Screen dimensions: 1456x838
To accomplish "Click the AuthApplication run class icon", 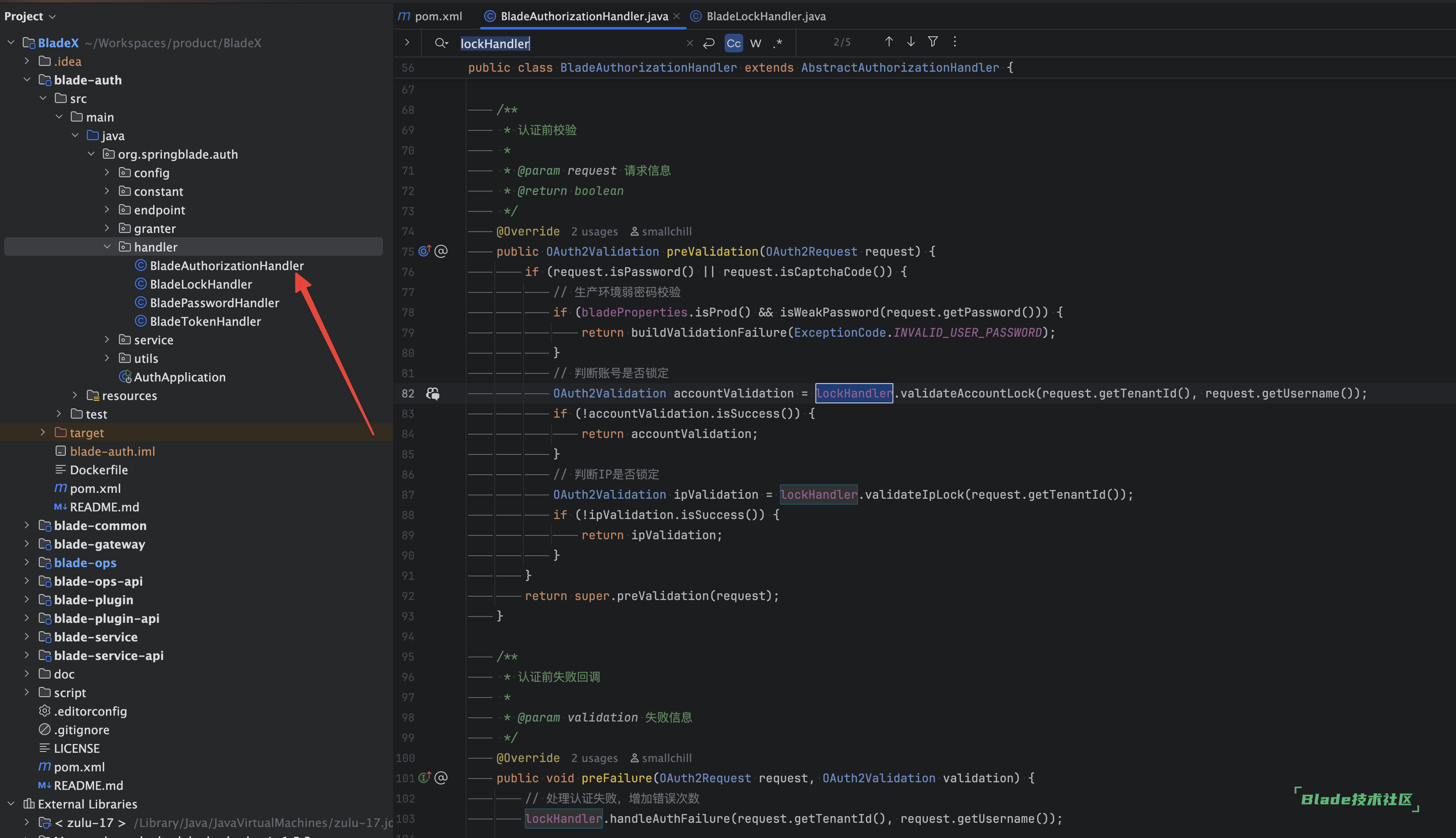I will click(x=125, y=377).
